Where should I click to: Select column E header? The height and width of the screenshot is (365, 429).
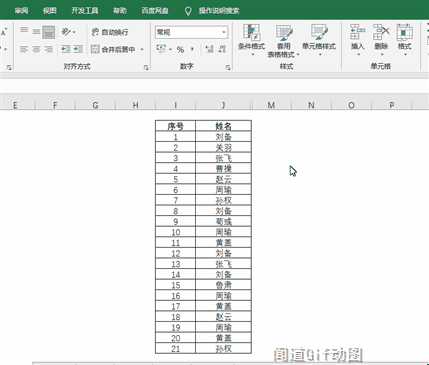[x=15, y=105]
